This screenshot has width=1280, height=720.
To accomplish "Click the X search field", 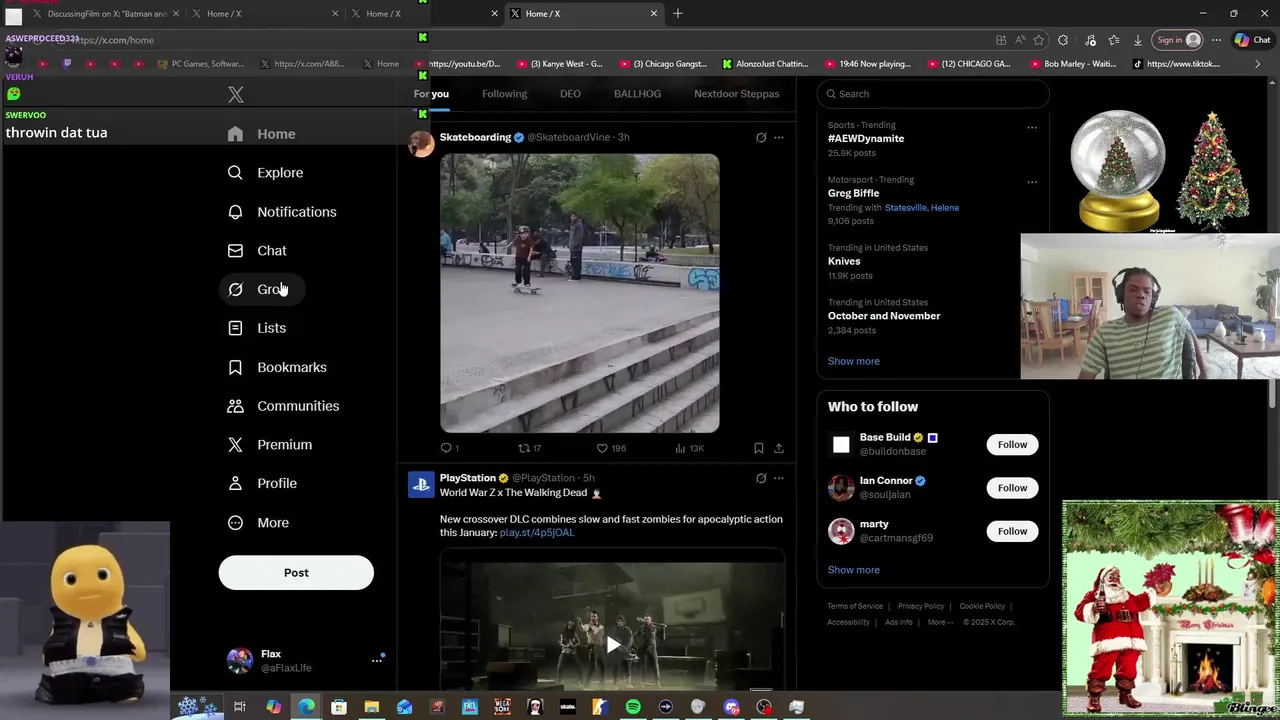I will point(933,94).
